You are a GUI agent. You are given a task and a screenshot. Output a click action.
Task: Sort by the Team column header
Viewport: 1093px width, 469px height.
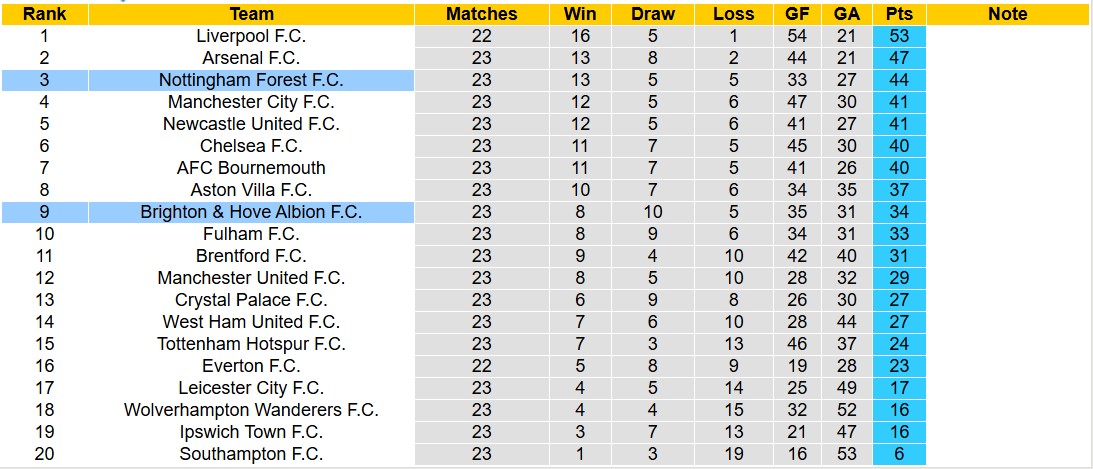[251, 14]
